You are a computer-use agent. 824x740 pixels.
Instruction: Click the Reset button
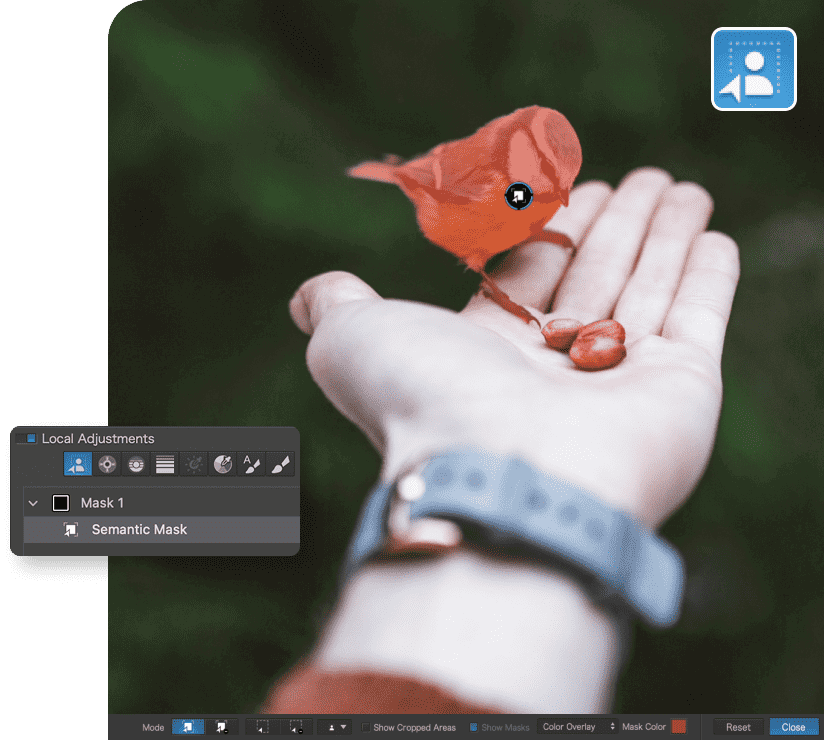[x=738, y=727]
